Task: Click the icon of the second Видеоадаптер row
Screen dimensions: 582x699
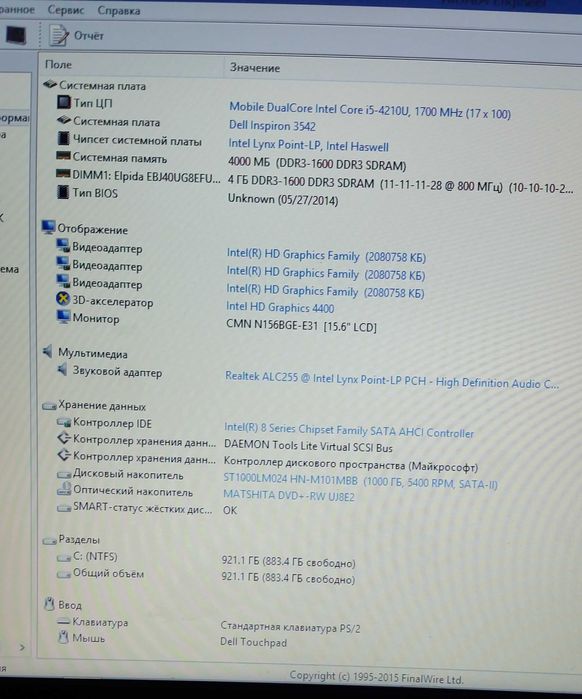Action: click(63, 263)
